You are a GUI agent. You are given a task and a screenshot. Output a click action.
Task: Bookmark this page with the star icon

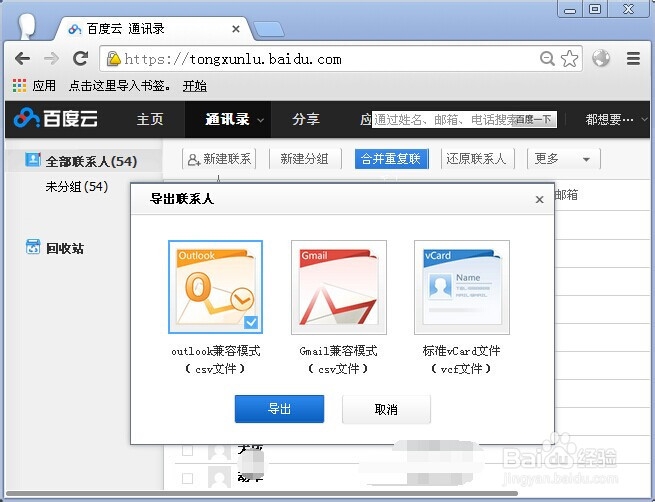(x=569, y=58)
